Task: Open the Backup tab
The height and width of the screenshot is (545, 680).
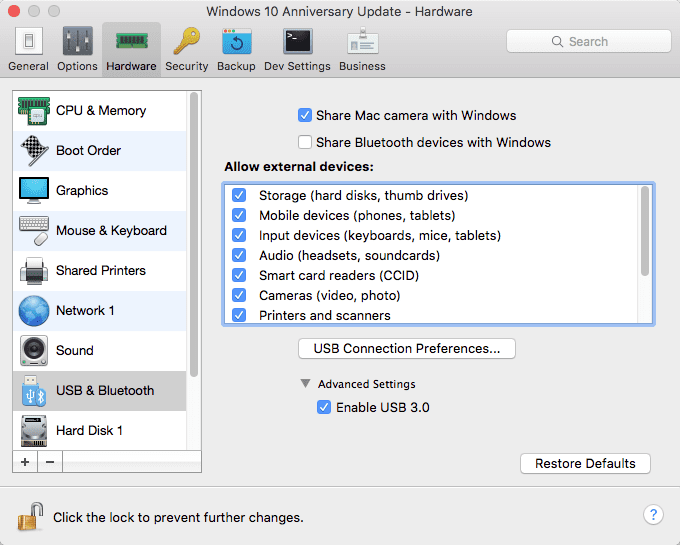Action: tap(236, 49)
